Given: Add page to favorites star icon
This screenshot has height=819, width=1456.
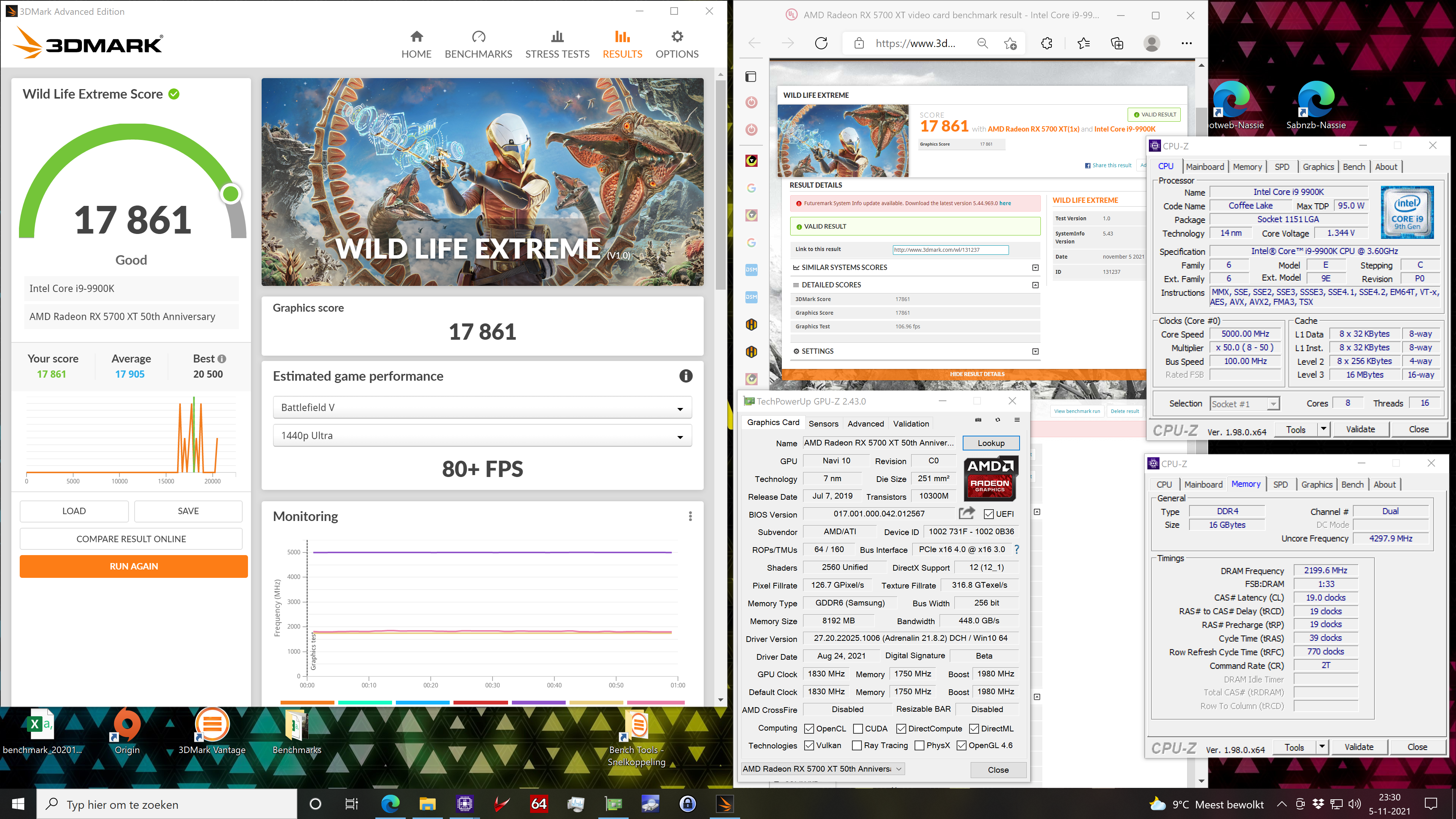Looking at the screenshot, I should (1010, 44).
